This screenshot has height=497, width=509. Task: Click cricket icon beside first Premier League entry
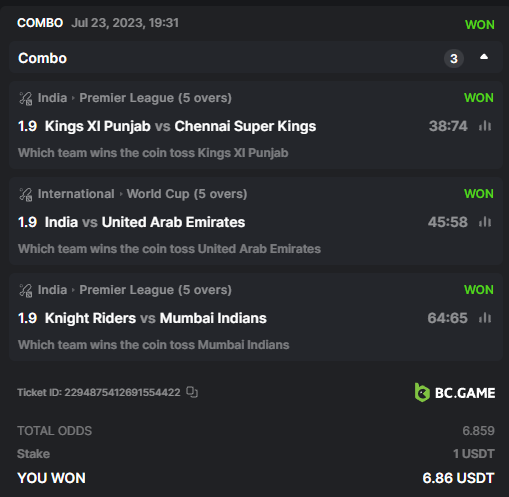(26, 98)
